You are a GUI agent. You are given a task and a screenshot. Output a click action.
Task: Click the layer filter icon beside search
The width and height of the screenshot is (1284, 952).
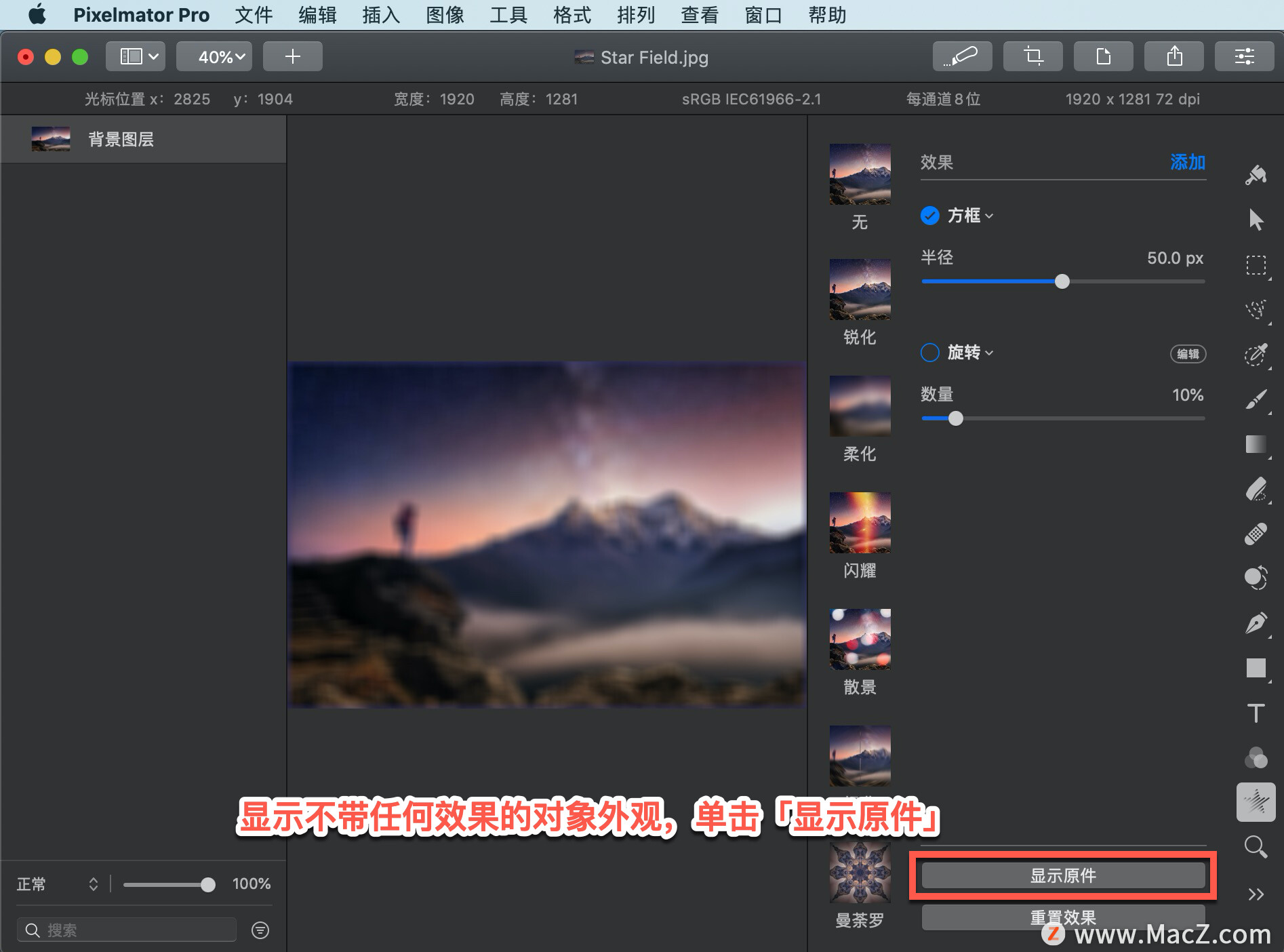[x=260, y=930]
